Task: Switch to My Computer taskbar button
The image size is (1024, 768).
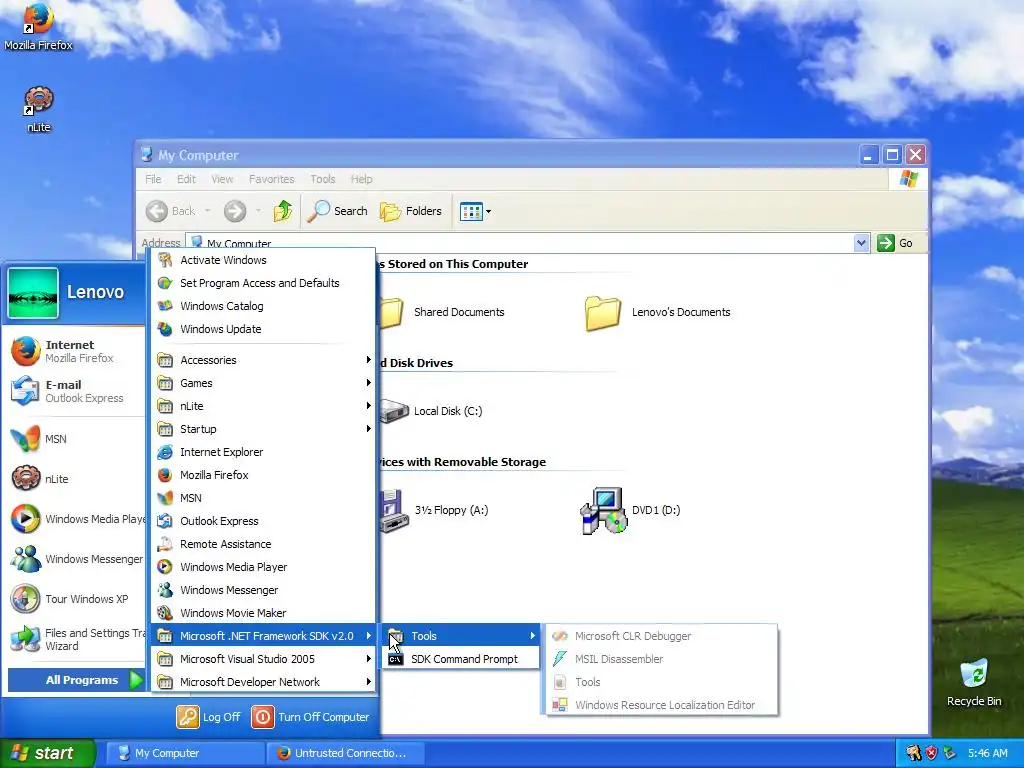Action: (x=184, y=753)
